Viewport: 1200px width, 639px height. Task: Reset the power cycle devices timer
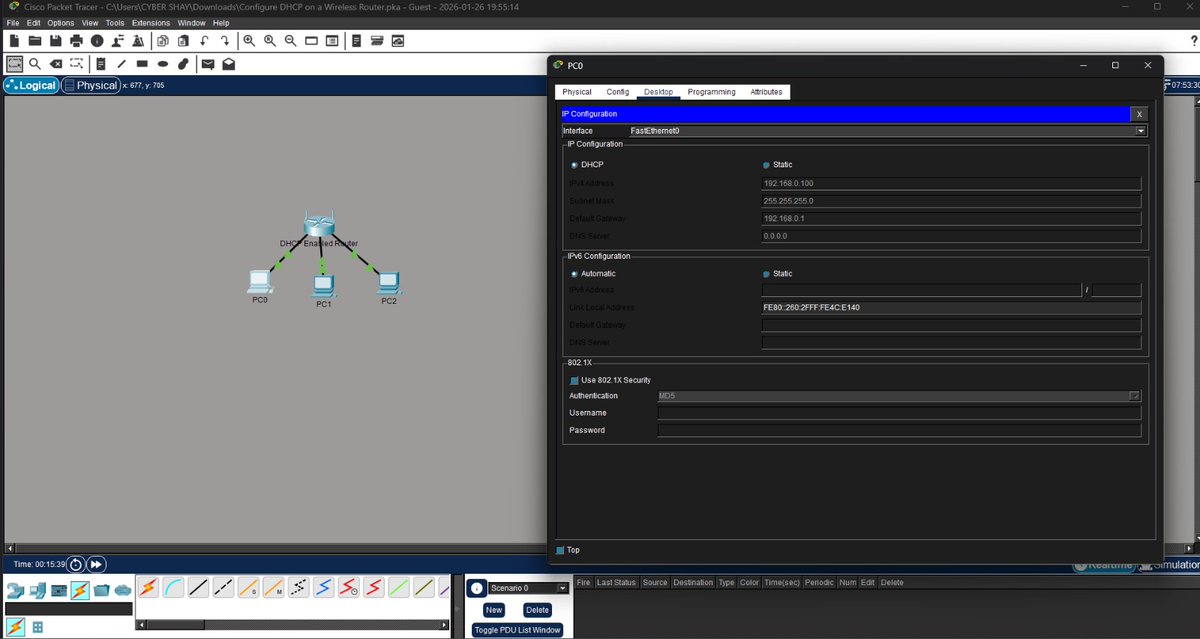[76, 564]
